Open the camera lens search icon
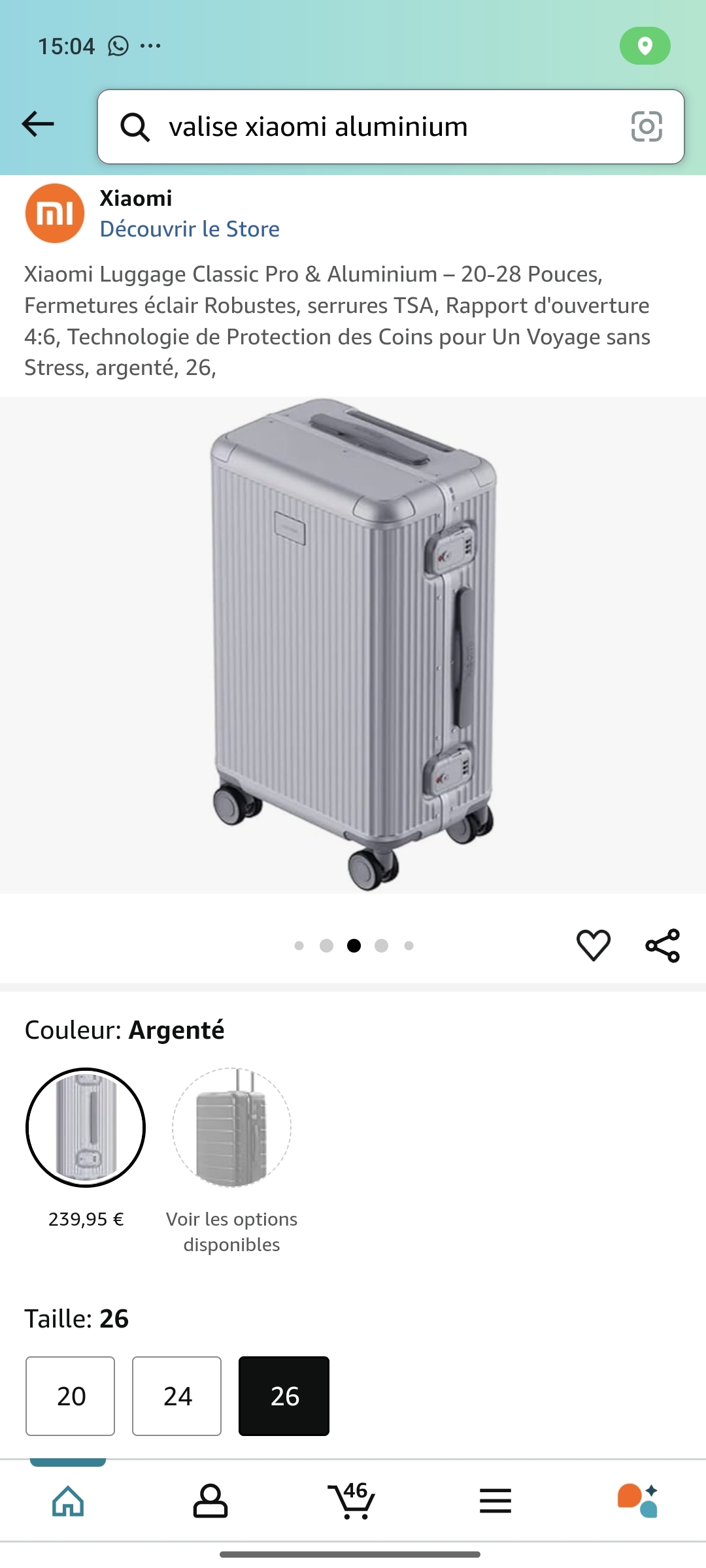The image size is (706, 1568). (647, 126)
